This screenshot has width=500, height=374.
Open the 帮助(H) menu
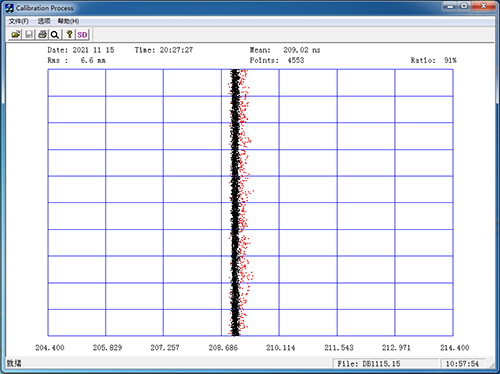pos(68,21)
